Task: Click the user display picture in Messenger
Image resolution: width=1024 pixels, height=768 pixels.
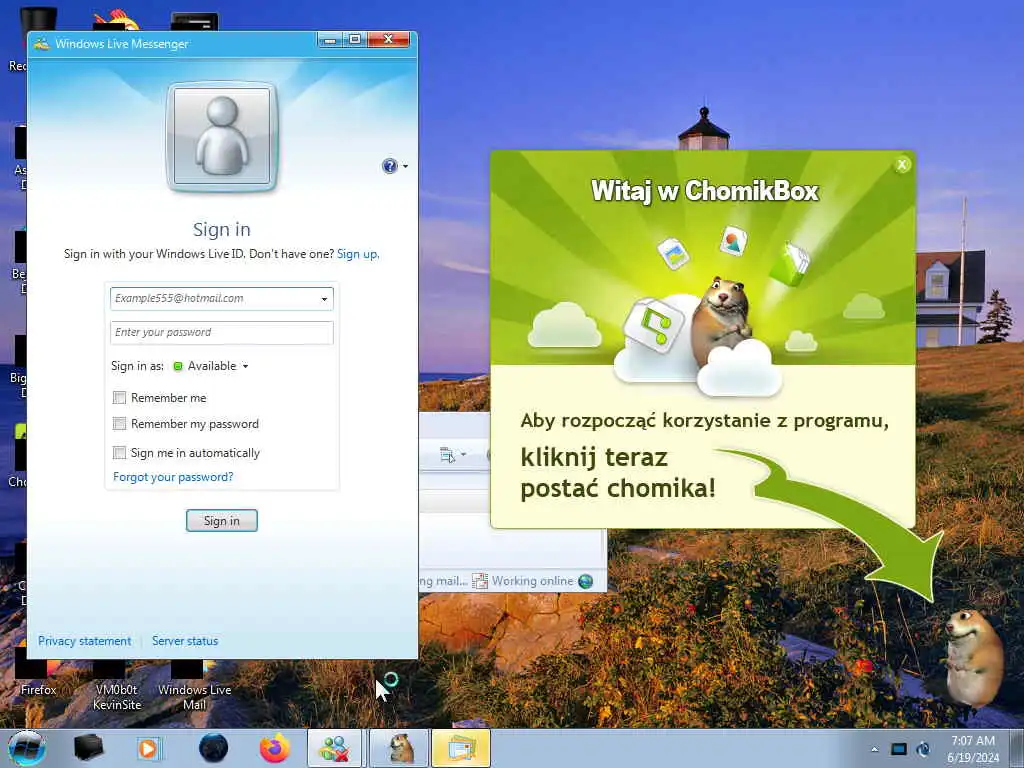Action: tap(222, 137)
